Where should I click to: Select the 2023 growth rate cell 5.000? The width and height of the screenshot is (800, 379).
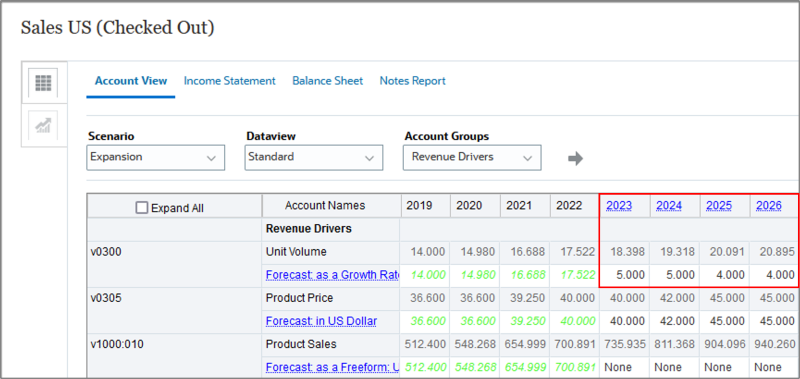[x=625, y=275]
